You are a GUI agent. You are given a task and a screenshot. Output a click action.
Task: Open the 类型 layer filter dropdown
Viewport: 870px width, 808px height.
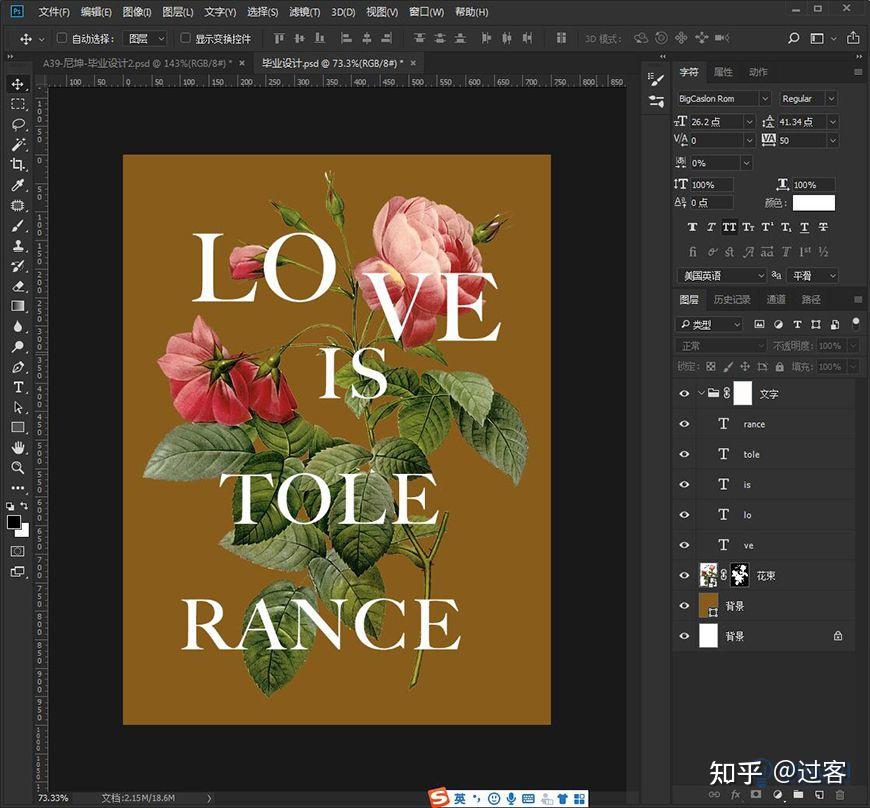point(709,325)
